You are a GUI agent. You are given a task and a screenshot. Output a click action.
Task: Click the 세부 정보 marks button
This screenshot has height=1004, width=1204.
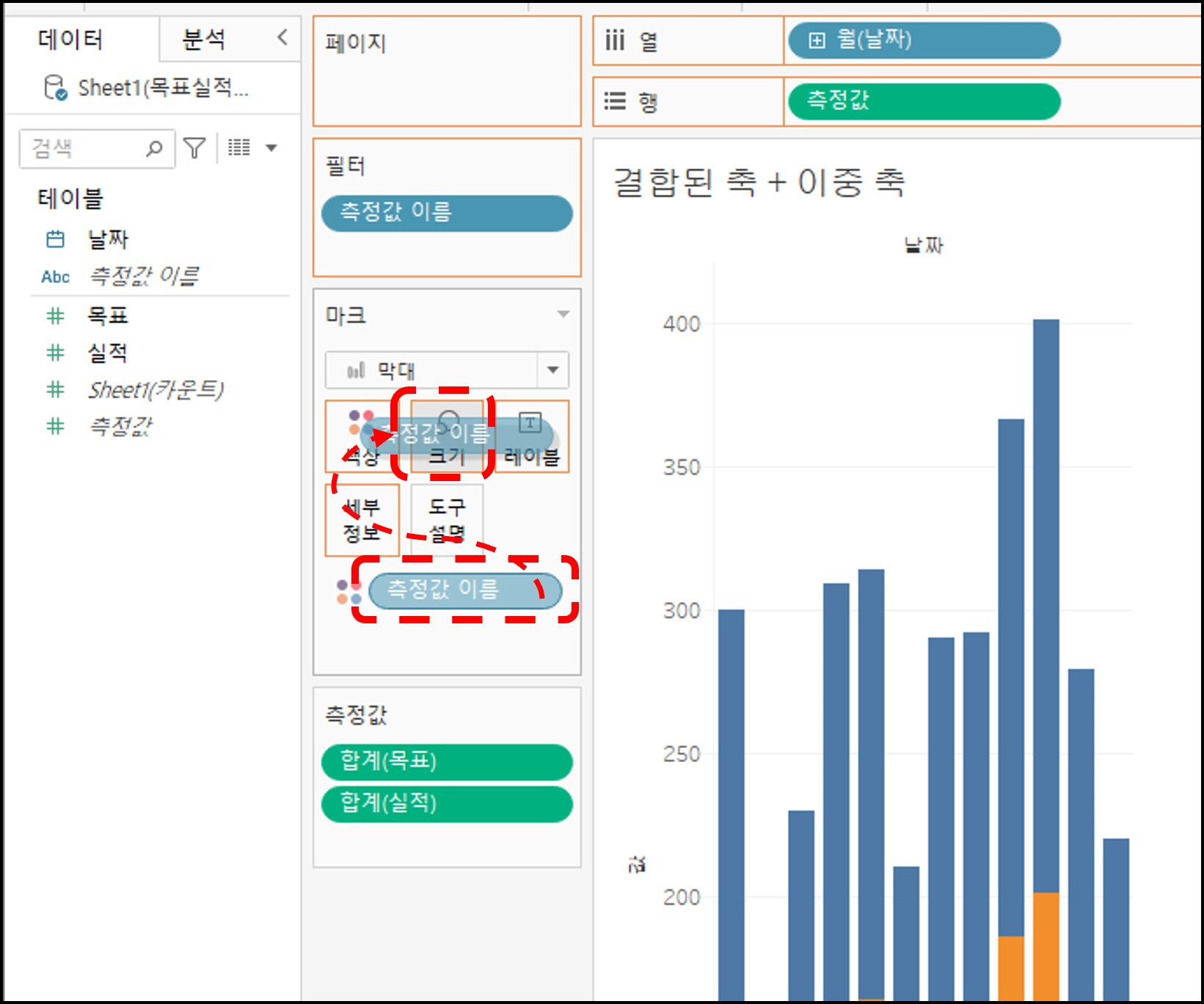pyautogui.click(x=362, y=520)
